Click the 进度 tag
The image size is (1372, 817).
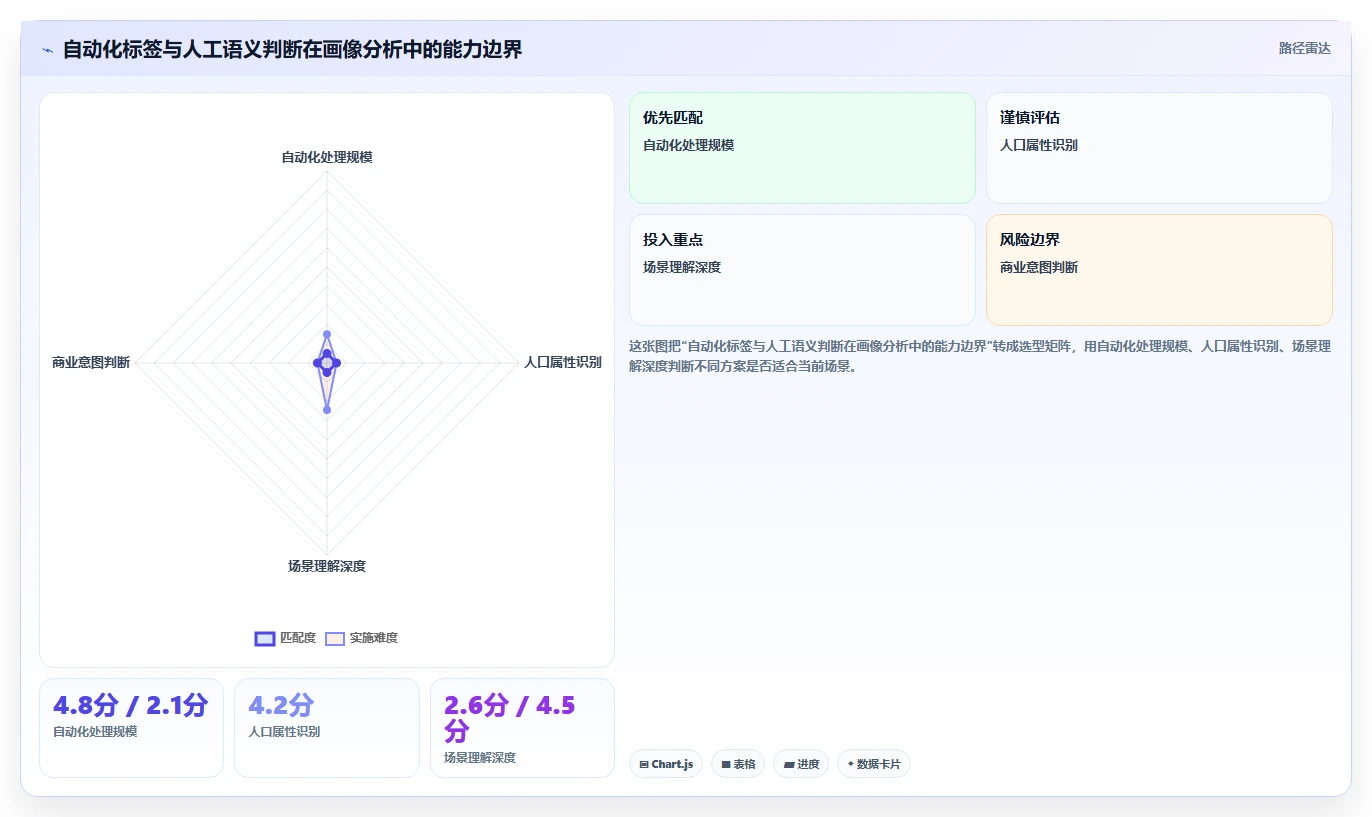pos(801,764)
